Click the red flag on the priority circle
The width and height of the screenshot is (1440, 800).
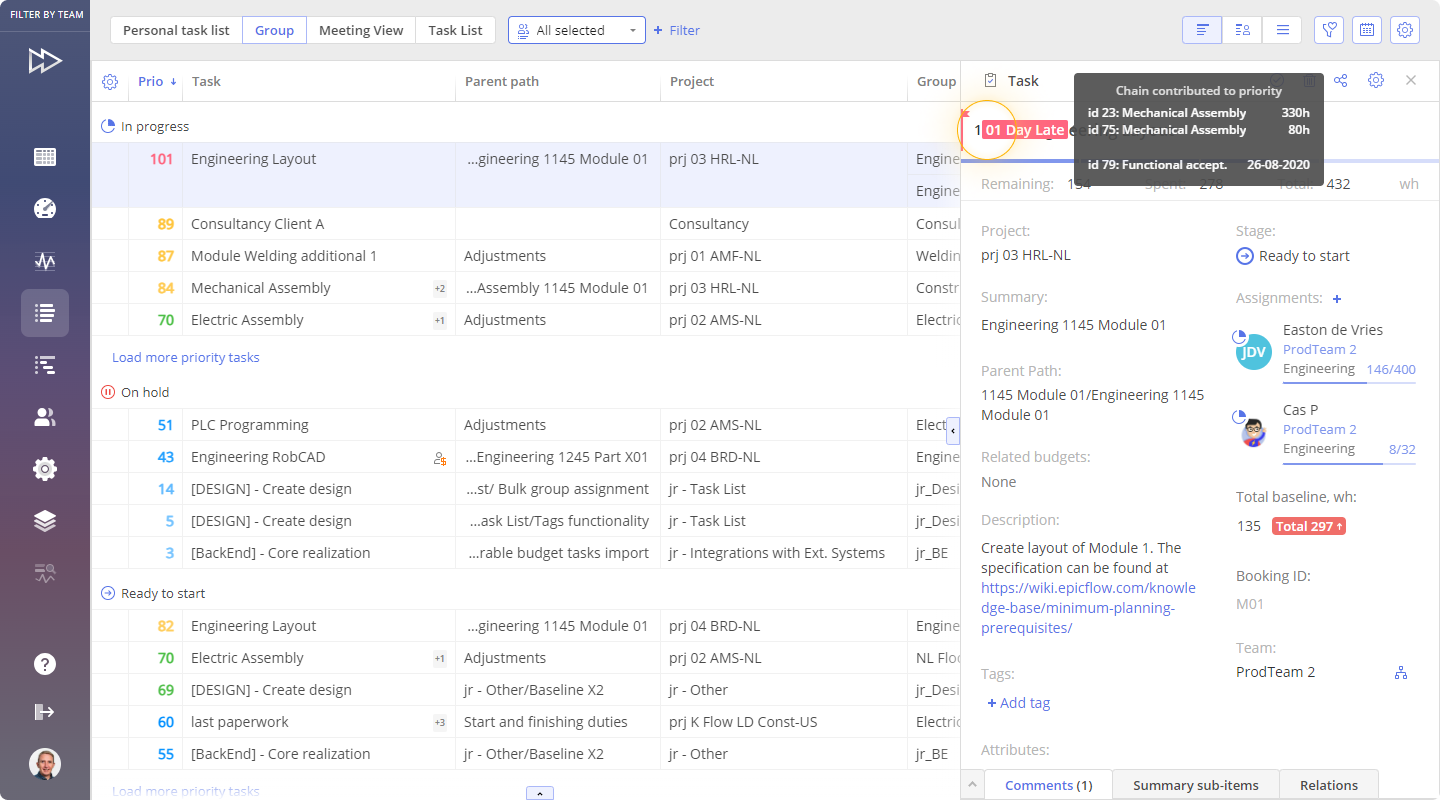(x=965, y=114)
